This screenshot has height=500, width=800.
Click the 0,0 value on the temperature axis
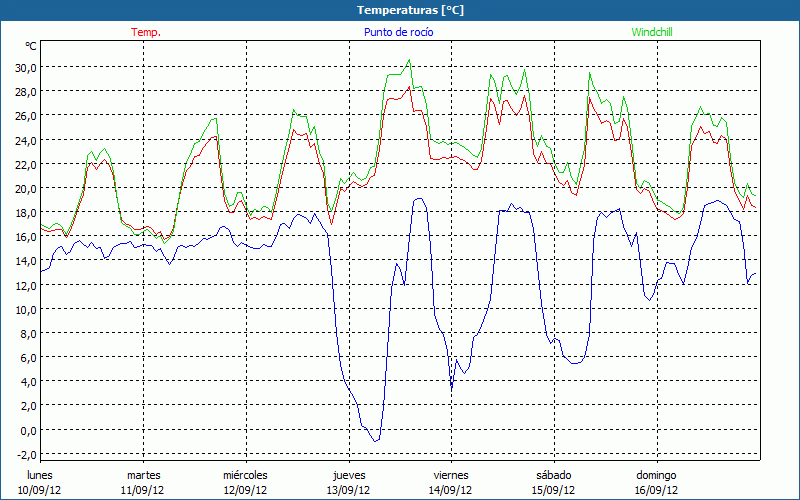(x=27, y=430)
